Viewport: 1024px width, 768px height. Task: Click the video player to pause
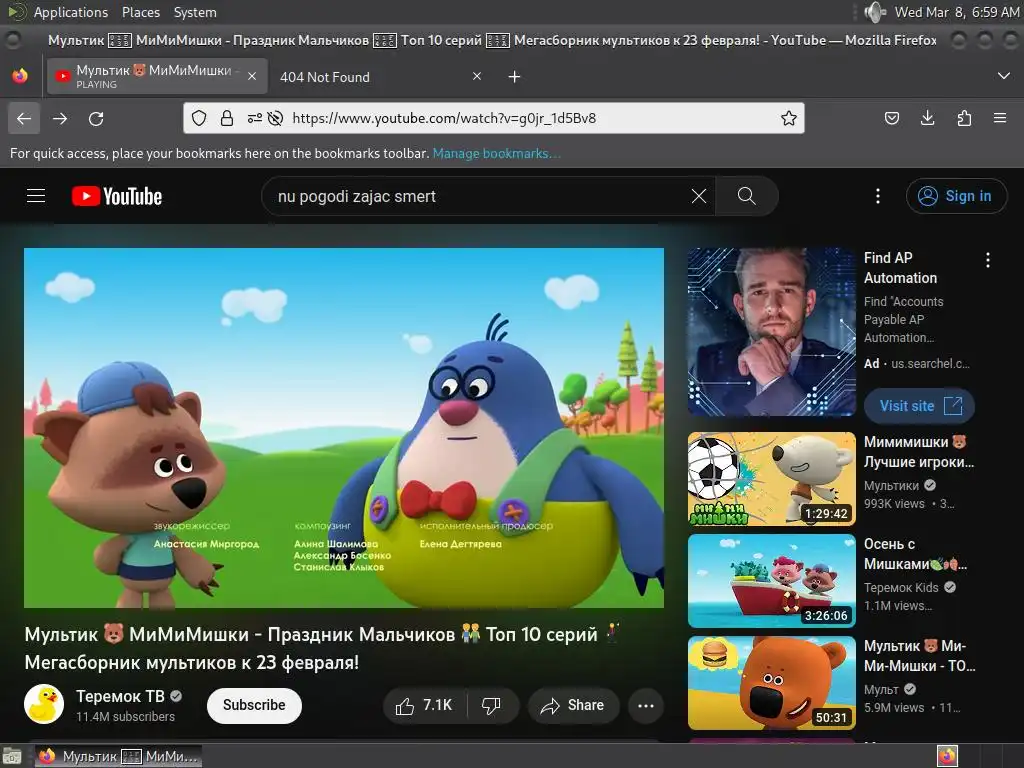[x=344, y=428]
